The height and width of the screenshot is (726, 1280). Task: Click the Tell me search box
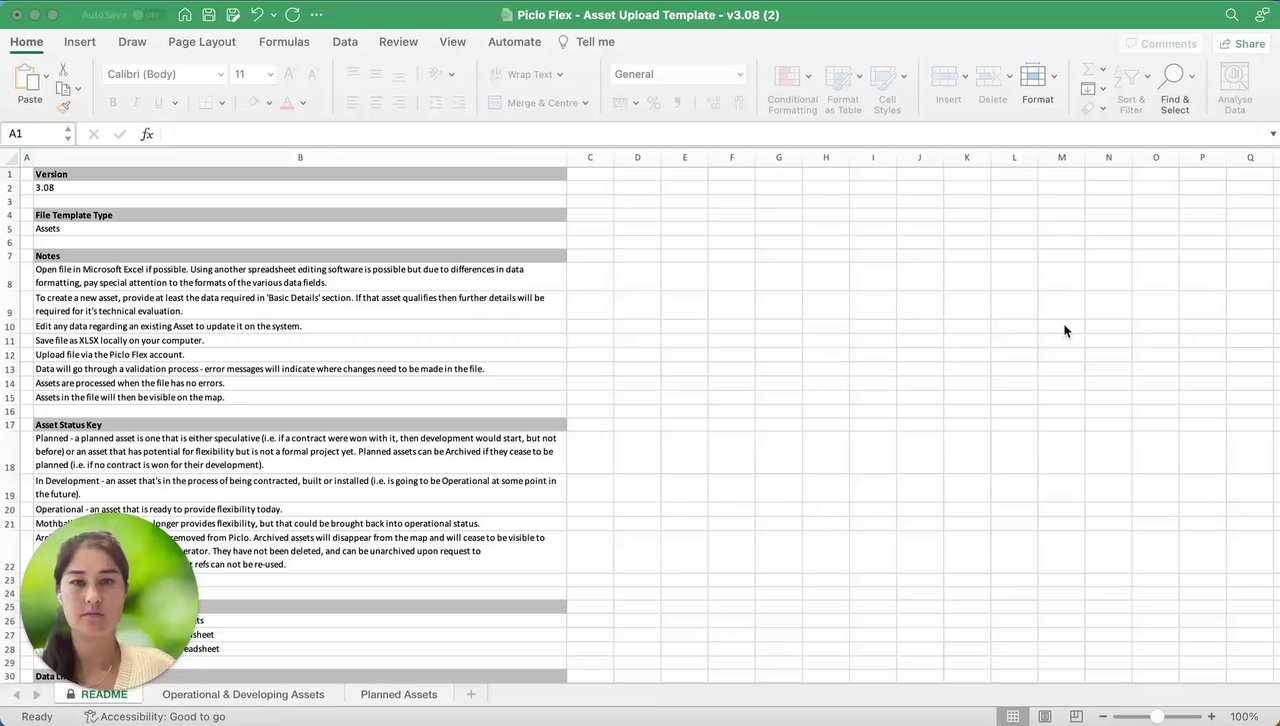586,42
